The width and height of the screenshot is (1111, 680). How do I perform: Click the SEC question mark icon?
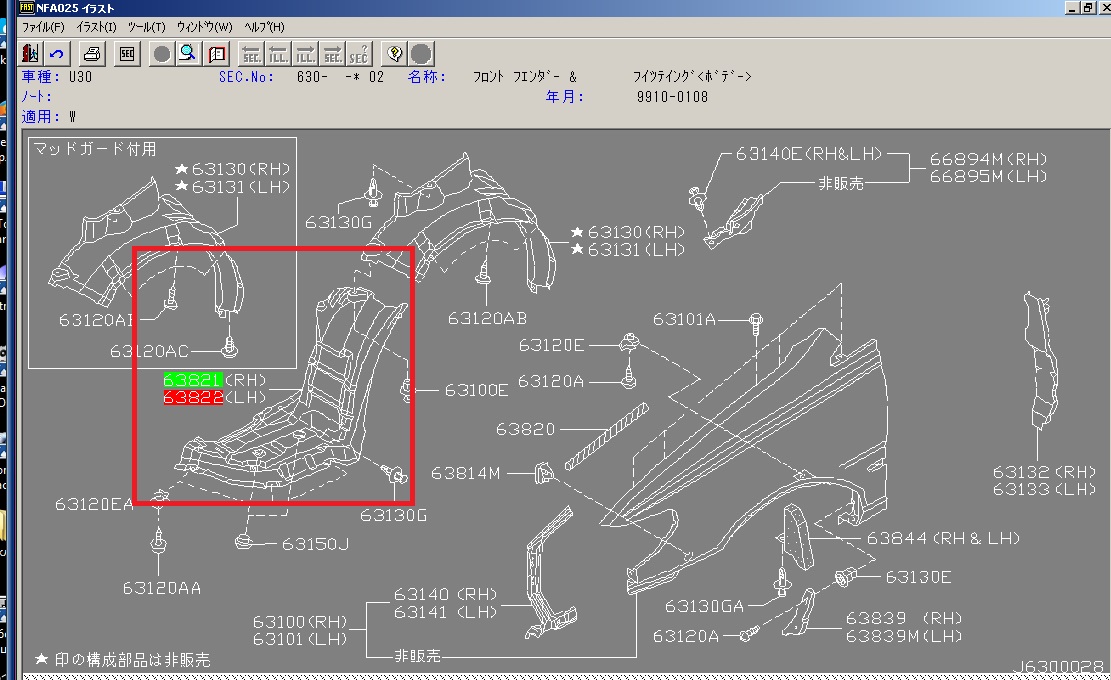(359, 54)
